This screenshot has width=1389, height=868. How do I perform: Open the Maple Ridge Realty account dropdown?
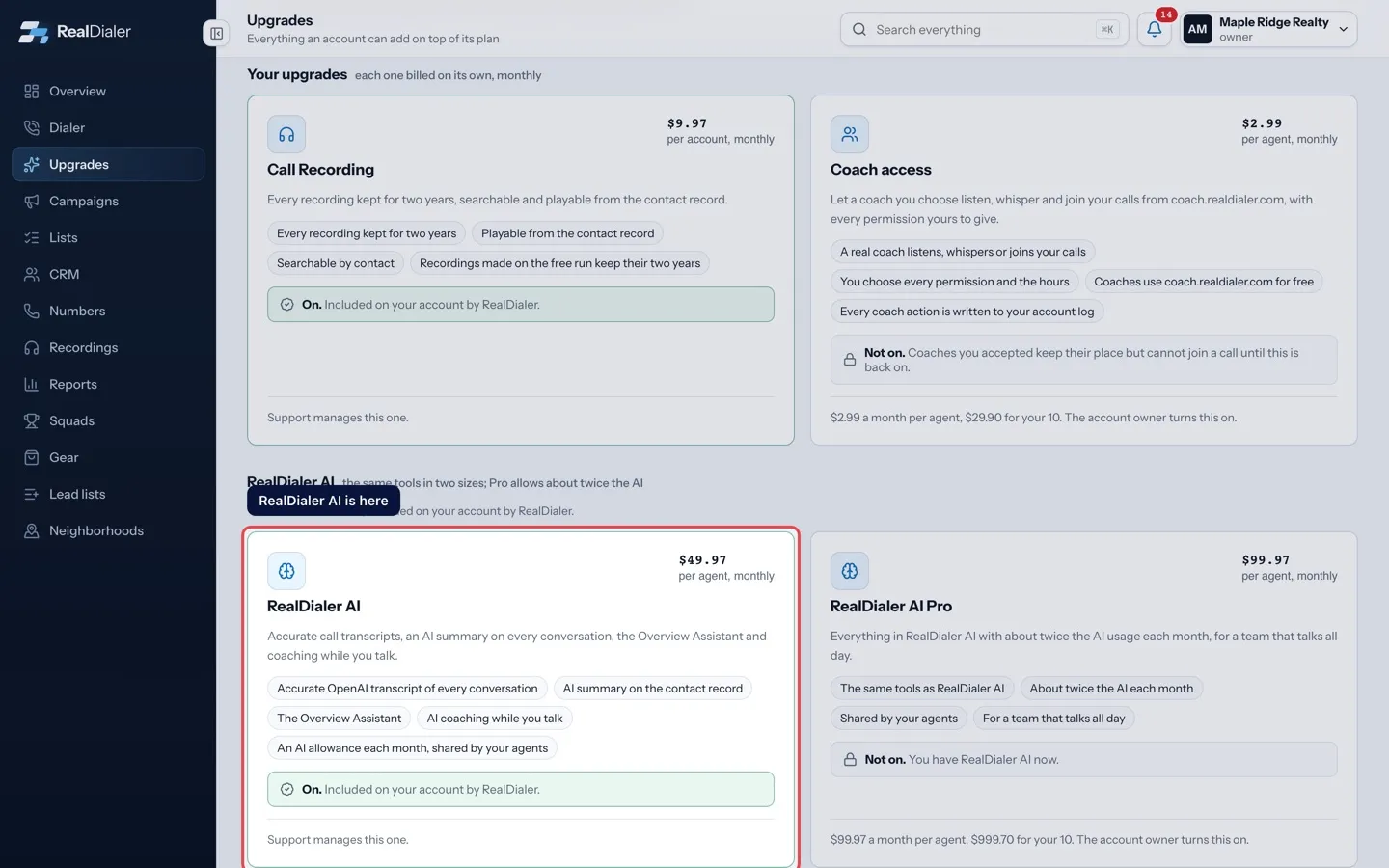[1269, 29]
